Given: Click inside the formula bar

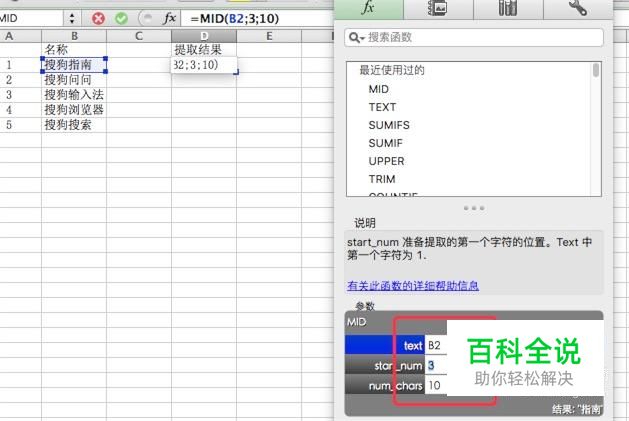Looking at the screenshot, I should point(257,18).
